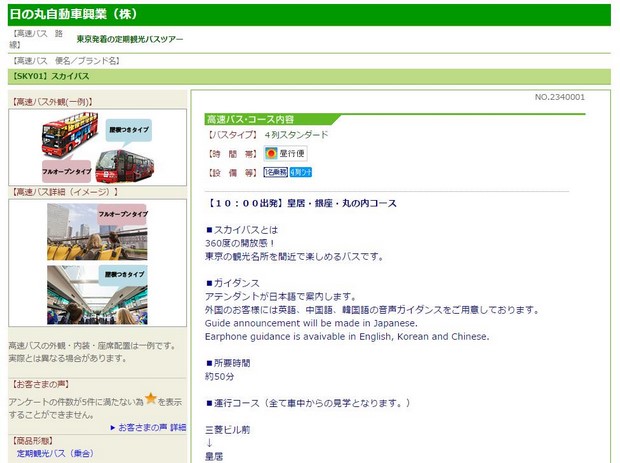Click the 屋根つきタイプ interior photo
This screenshot has height=463, width=620.
(97, 295)
